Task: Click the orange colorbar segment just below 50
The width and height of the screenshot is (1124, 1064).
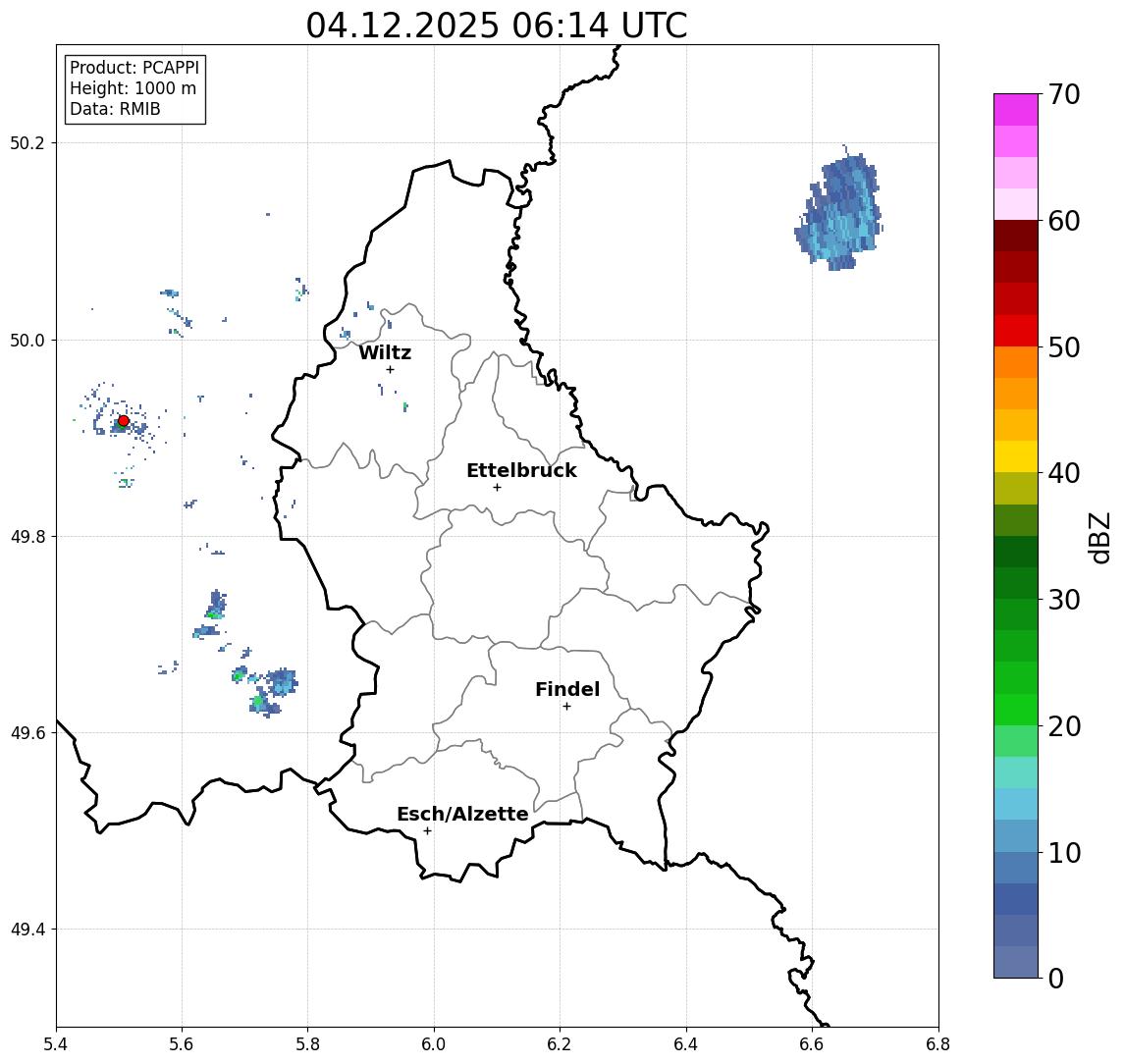Action: [x=1016, y=362]
